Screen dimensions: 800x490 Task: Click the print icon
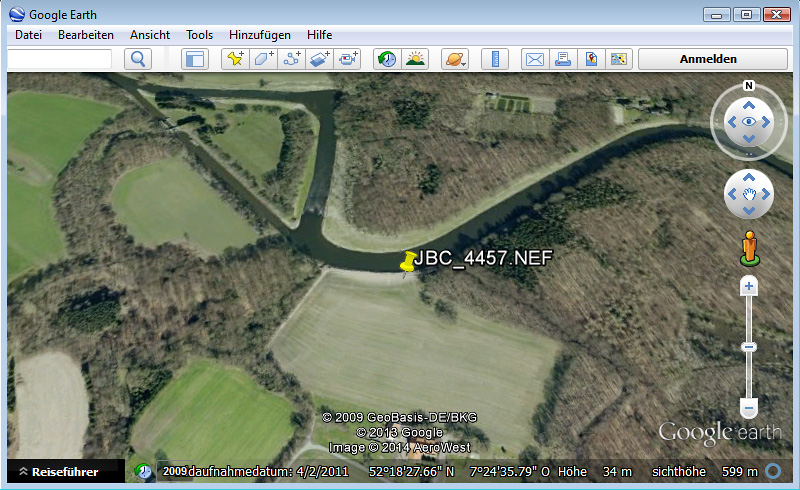click(563, 59)
